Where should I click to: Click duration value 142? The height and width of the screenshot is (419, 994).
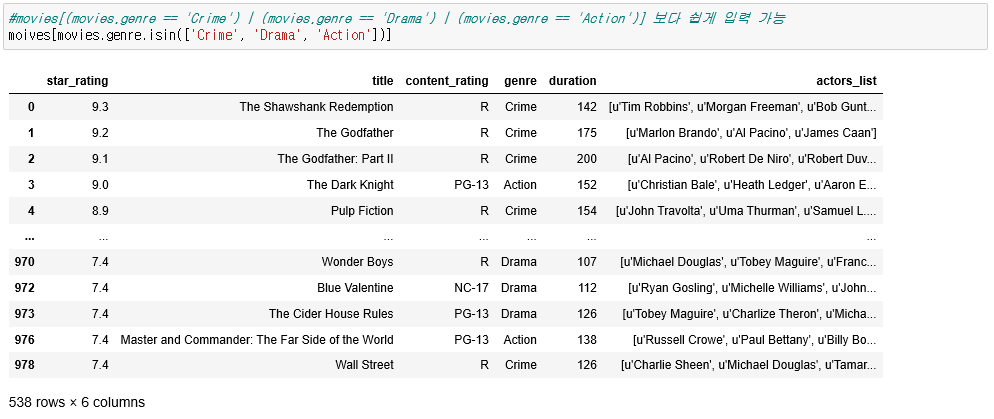(x=586, y=107)
